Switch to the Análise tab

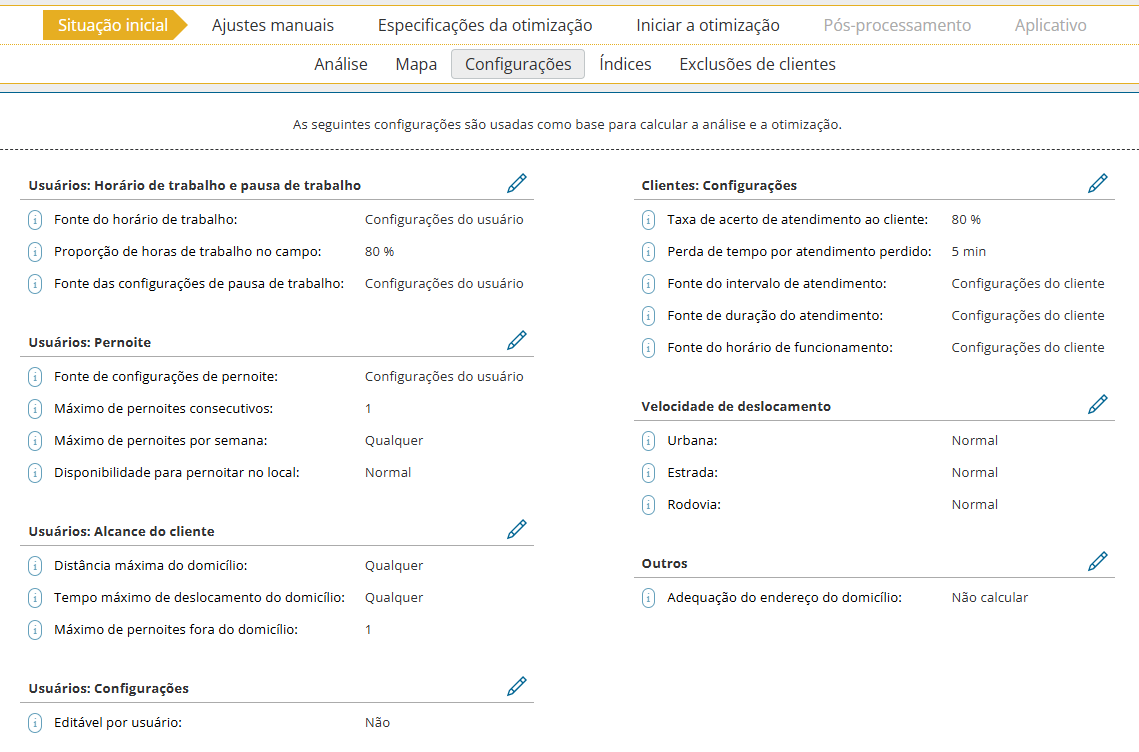(x=341, y=64)
